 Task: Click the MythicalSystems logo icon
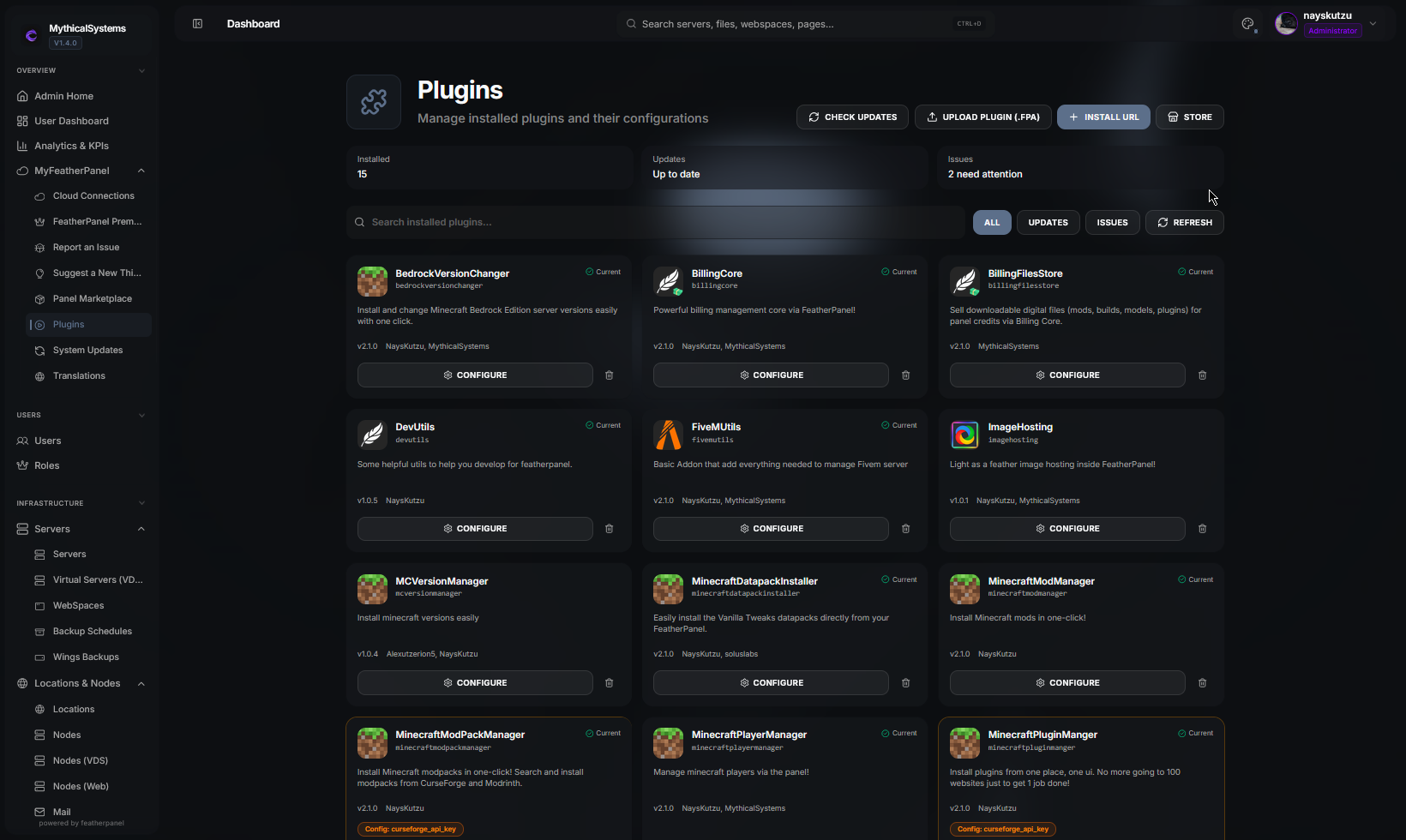(x=32, y=35)
